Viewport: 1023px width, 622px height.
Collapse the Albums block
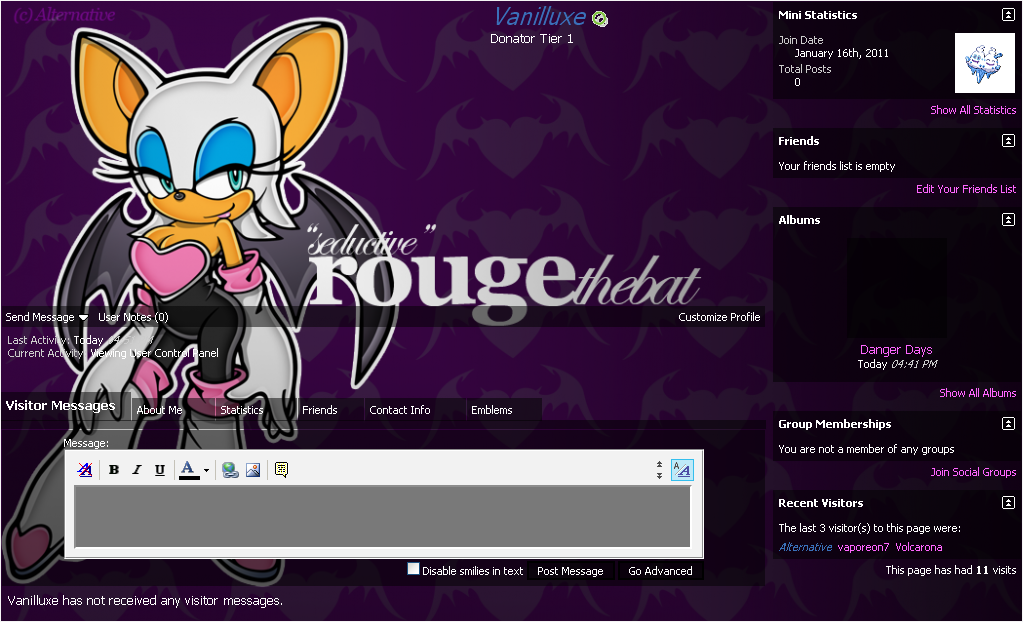tap(1008, 219)
